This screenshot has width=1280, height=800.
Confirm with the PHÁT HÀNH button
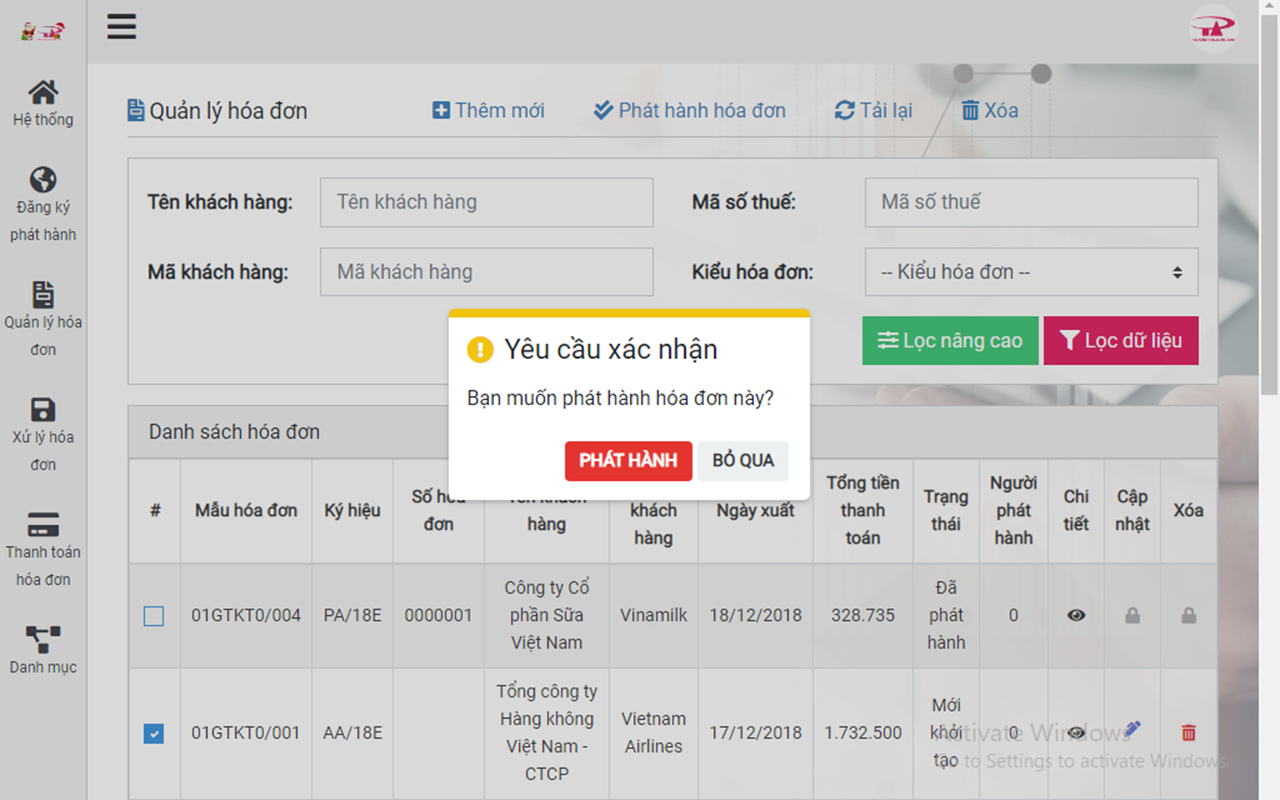[628, 461]
